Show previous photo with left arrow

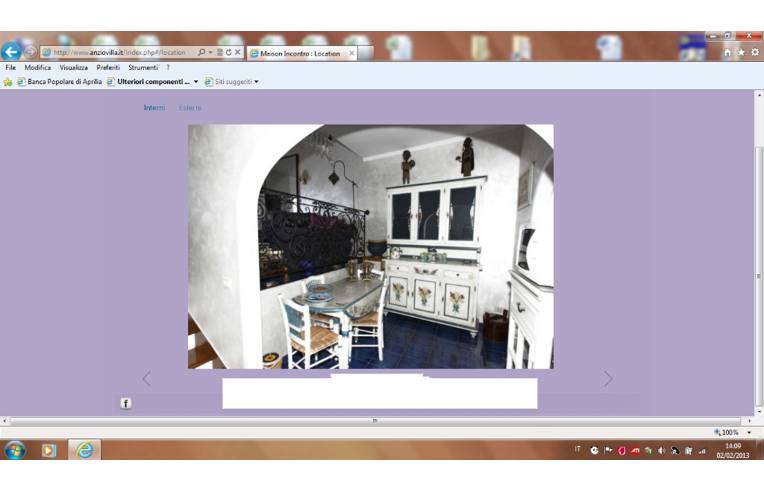[x=147, y=379]
